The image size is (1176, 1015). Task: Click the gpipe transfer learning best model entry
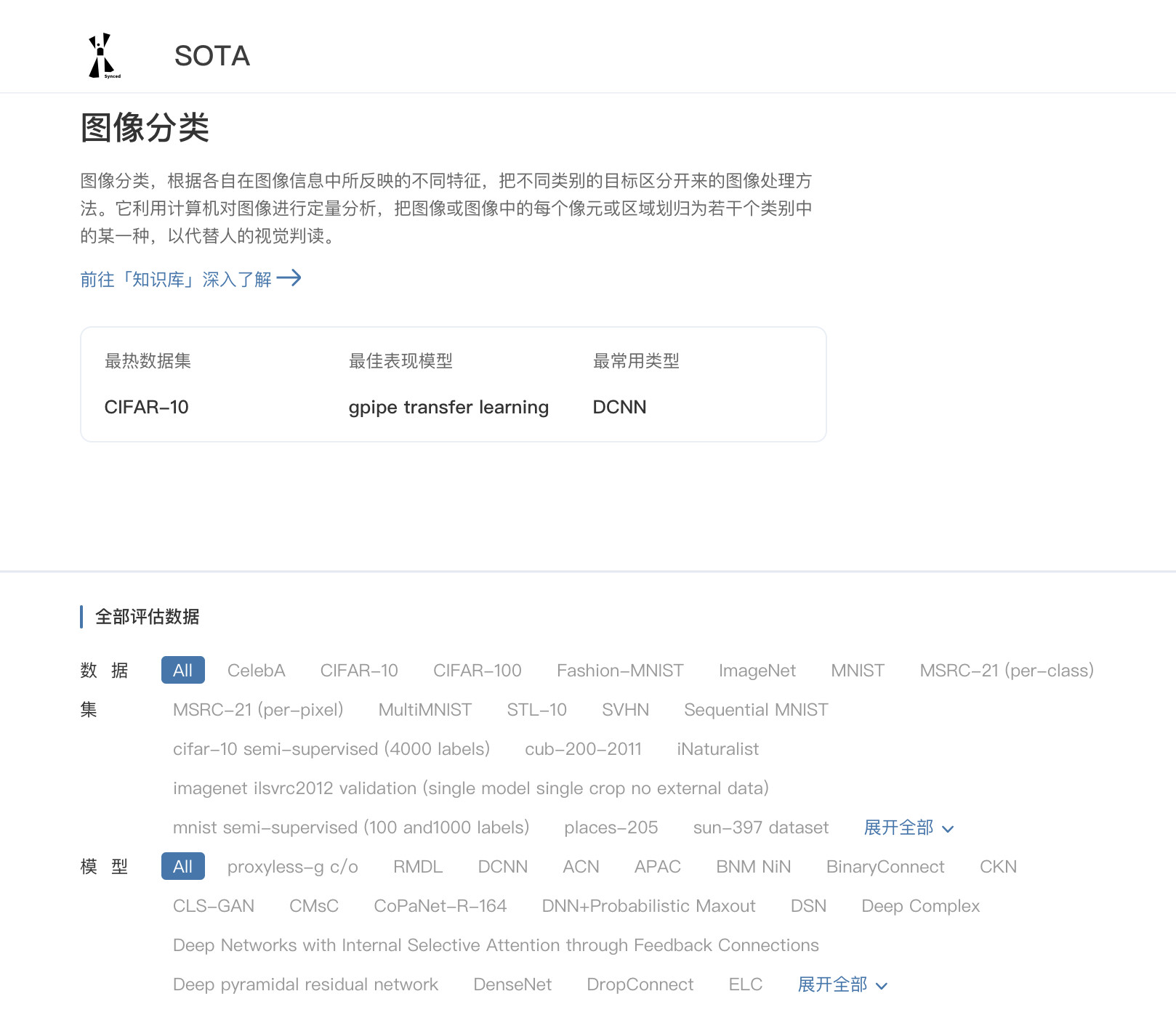click(448, 407)
